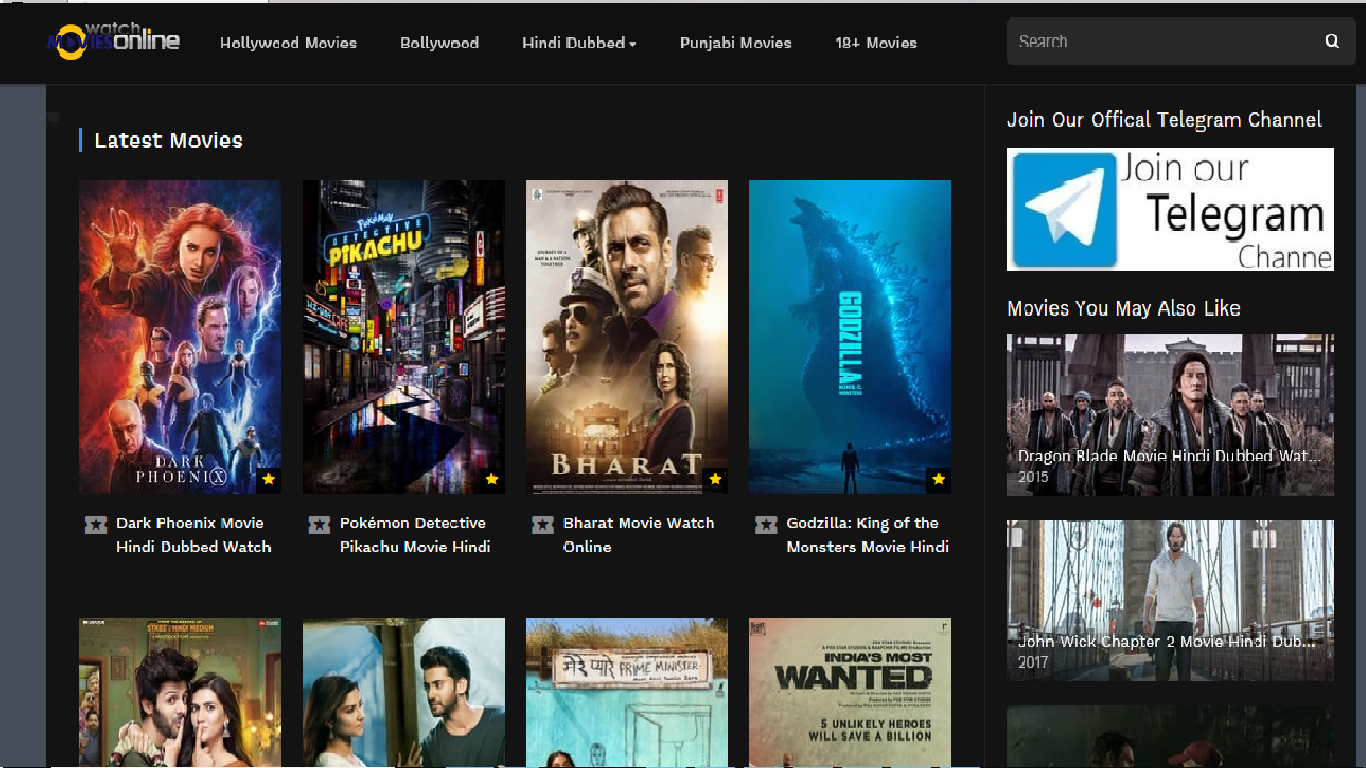Open the 18+ Movies menu item
Image resolution: width=1366 pixels, height=768 pixels.
click(x=876, y=43)
